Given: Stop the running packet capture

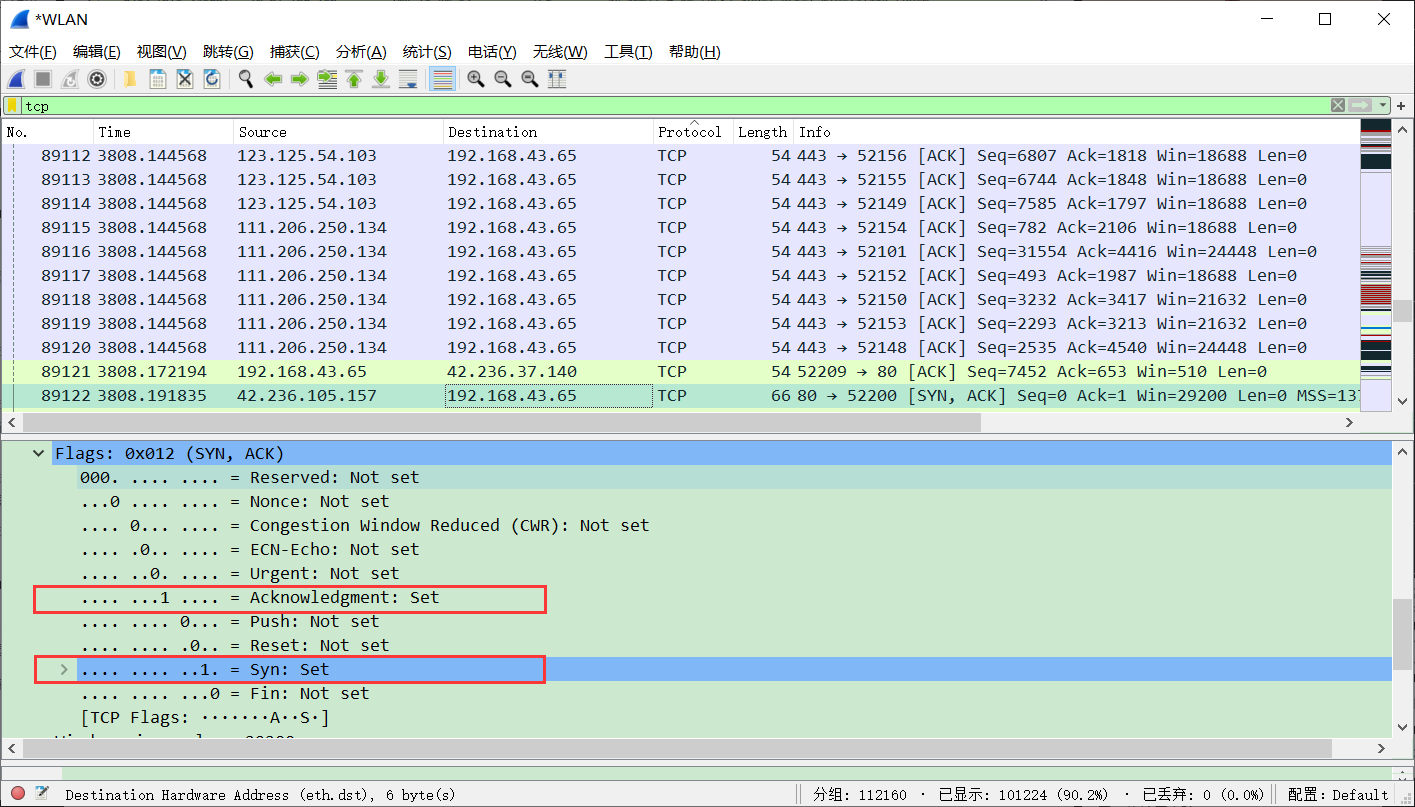Looking at the screenshot, I should coord(43,79).
